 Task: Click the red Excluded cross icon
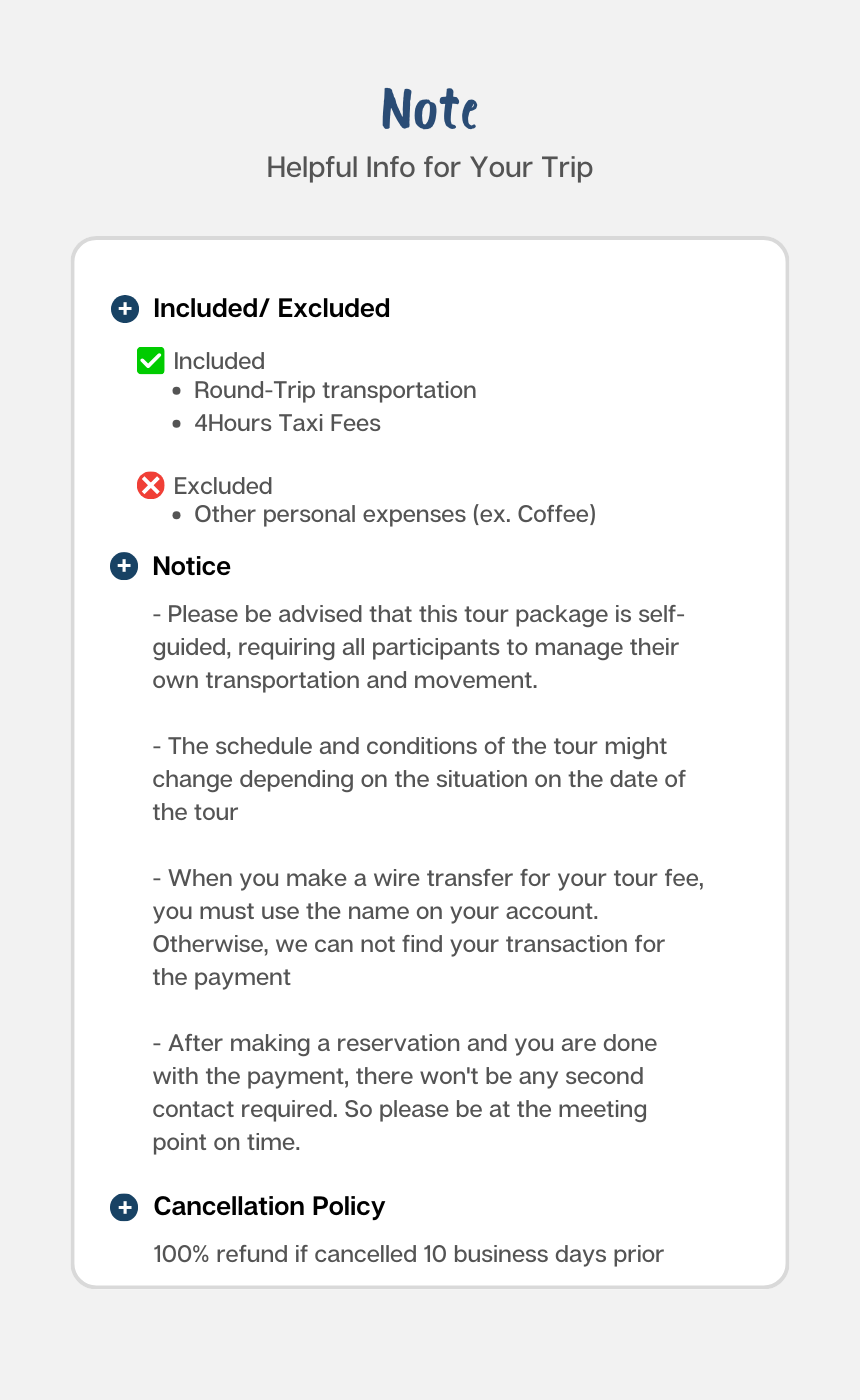coord(150,486)
